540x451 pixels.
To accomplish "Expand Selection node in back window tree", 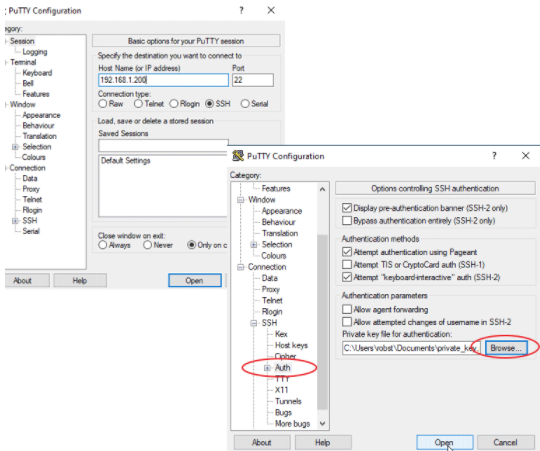I will 15,147.
